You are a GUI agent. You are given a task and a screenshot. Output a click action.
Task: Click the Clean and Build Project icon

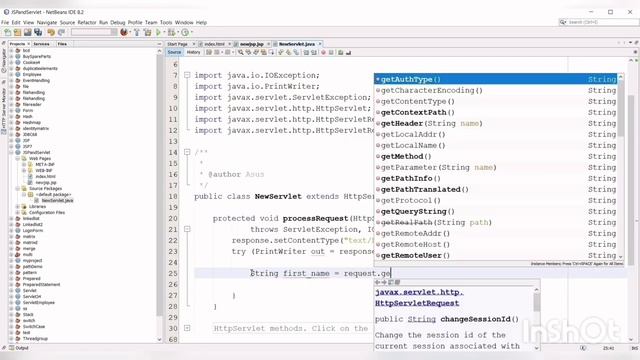147,32
